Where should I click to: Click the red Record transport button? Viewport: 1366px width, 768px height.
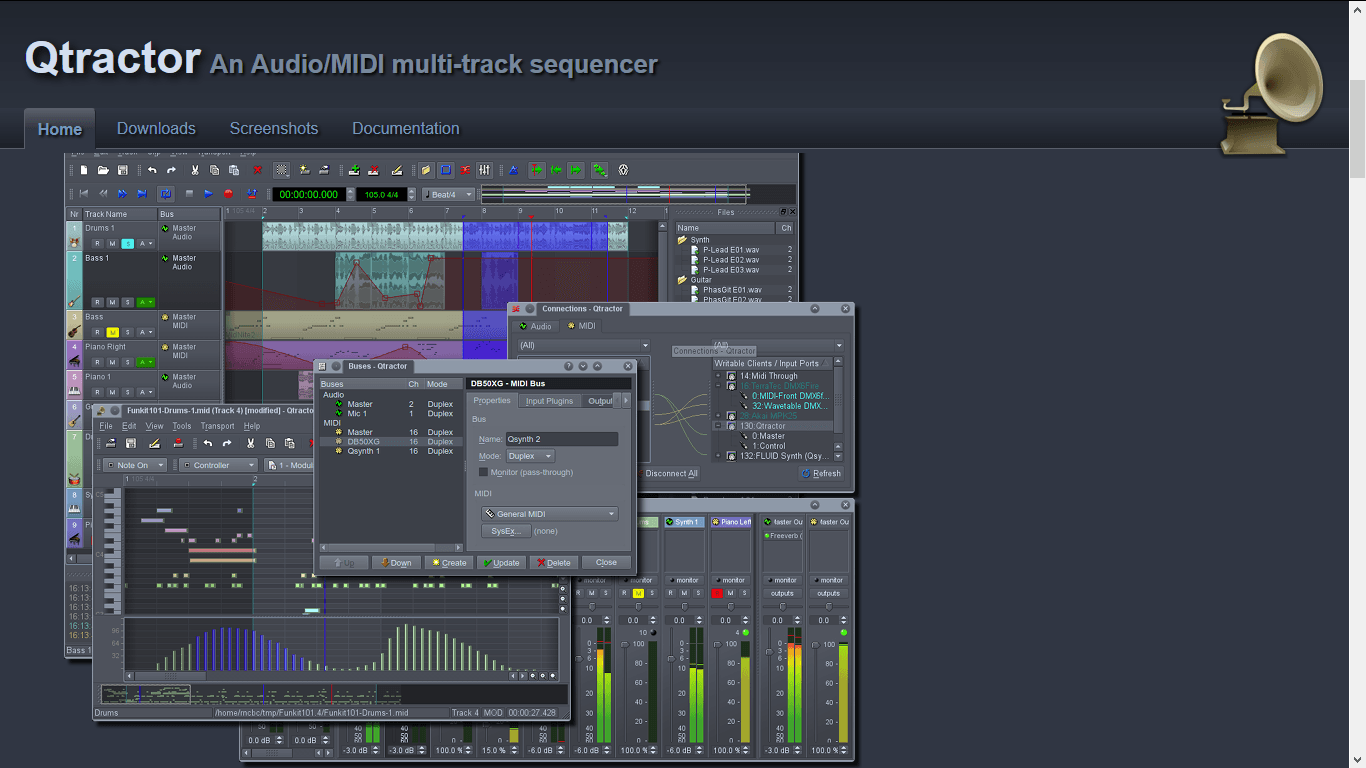click(x=228, y=194)
